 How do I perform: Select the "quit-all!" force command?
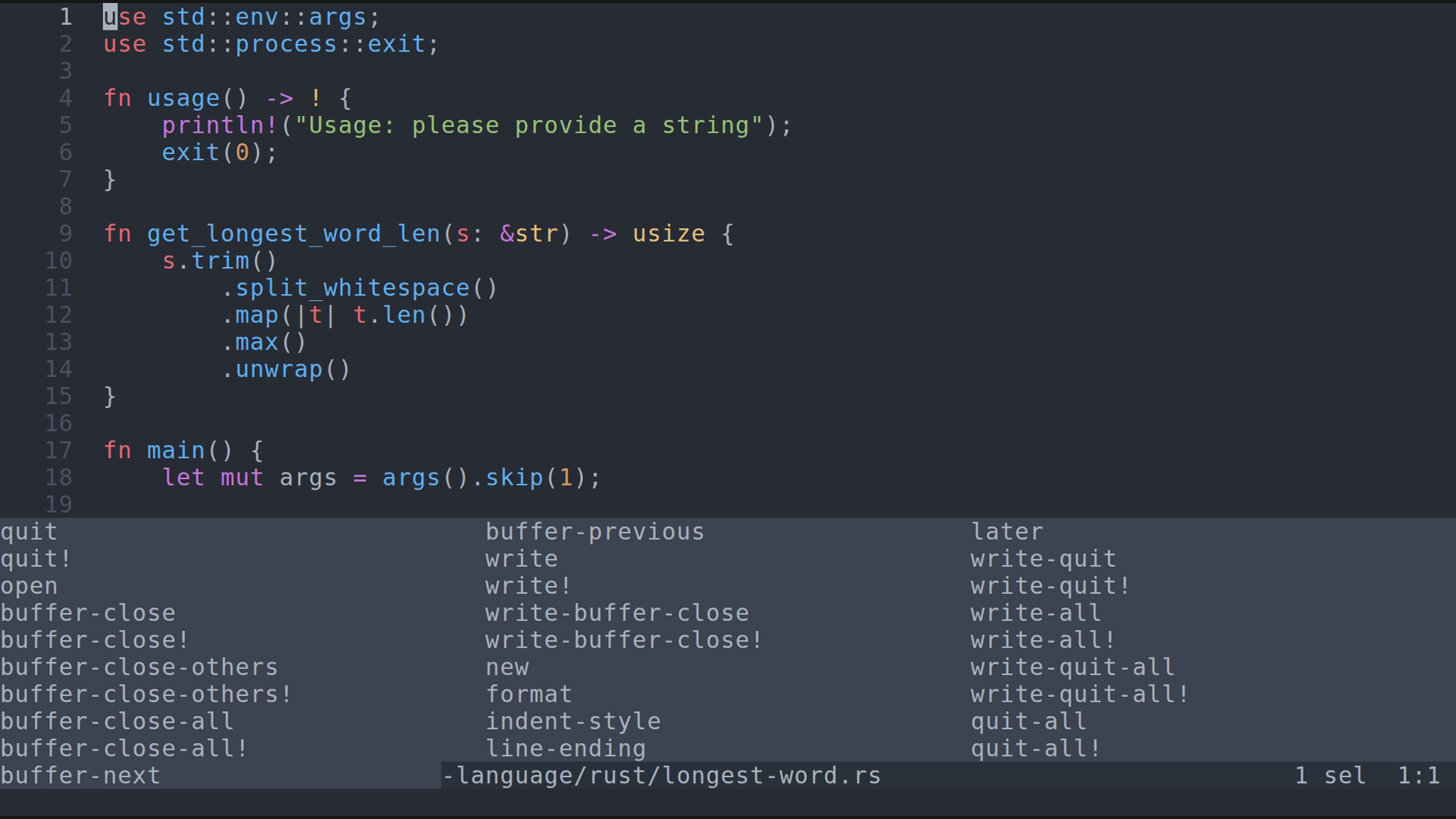1036,748
